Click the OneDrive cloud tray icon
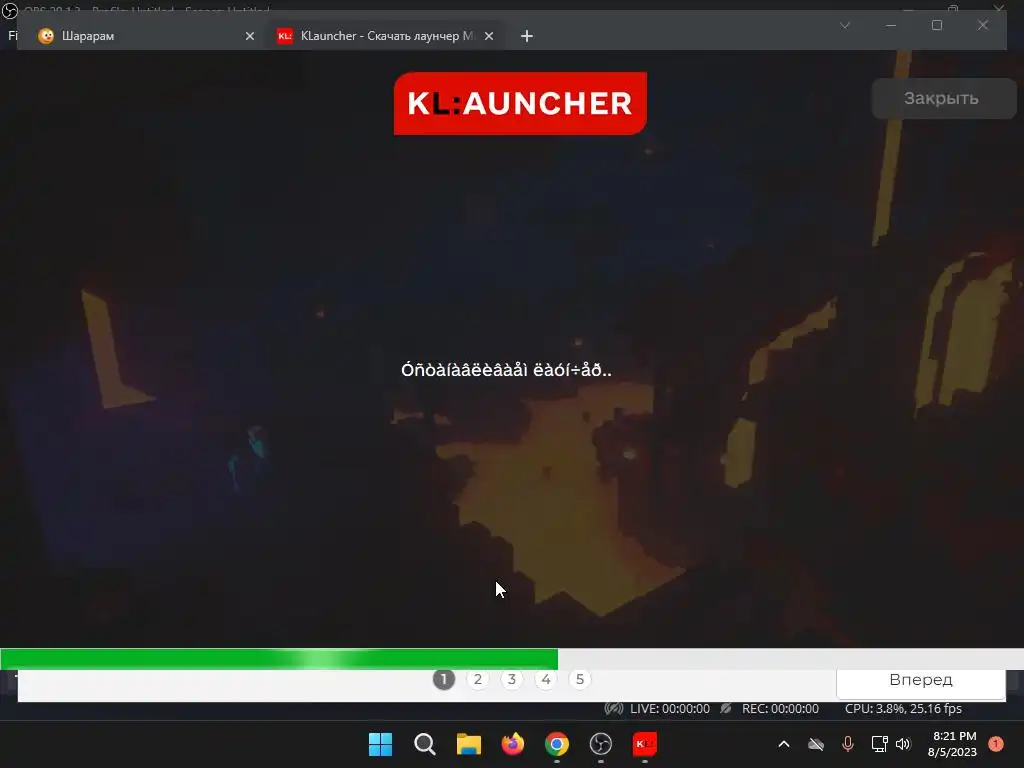 (816, 744)
